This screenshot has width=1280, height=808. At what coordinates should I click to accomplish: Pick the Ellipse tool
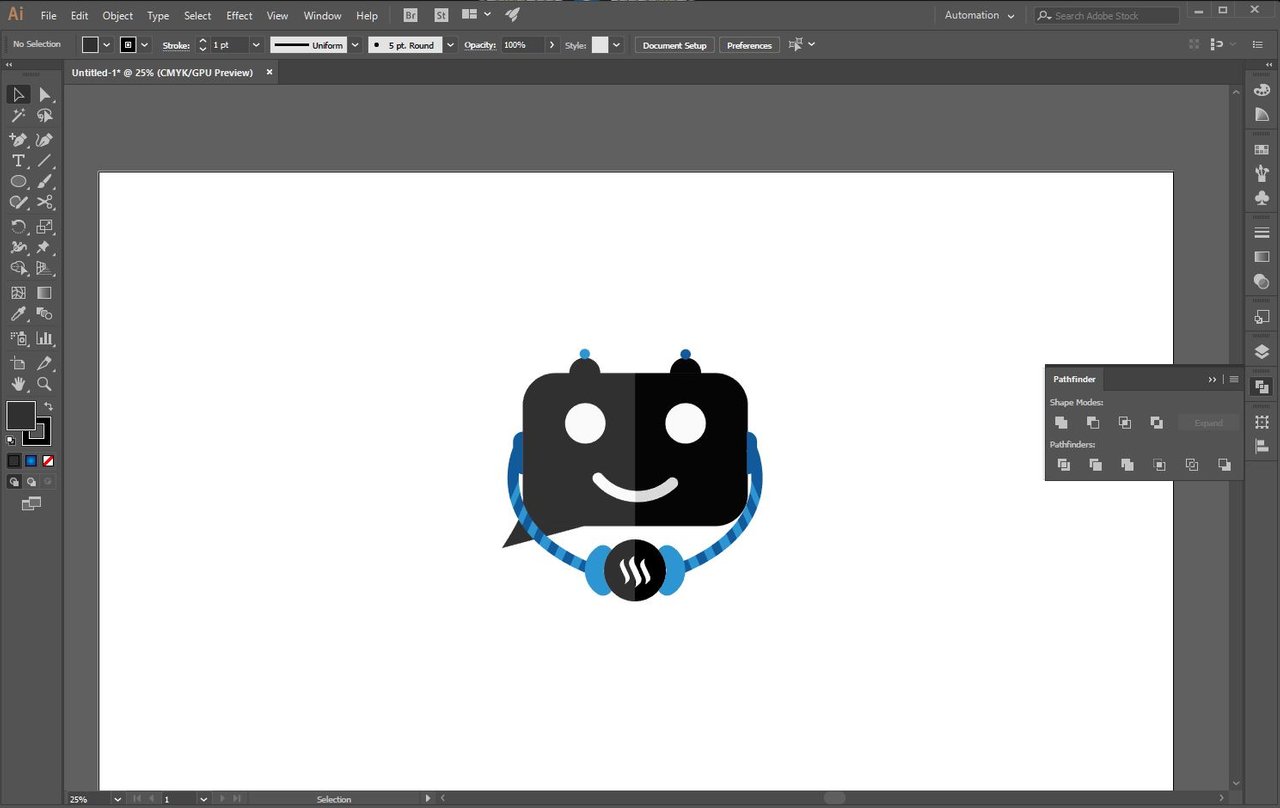[x=18, y=182]
